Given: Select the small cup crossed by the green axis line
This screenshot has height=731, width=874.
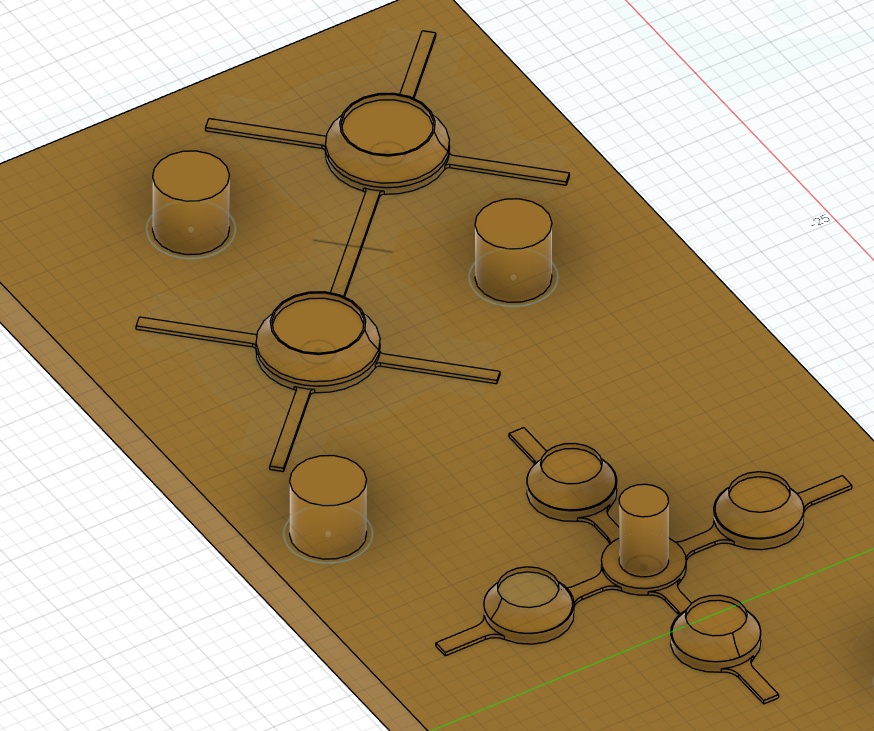Looking at the screenshot, I should [x=715, y=633].
